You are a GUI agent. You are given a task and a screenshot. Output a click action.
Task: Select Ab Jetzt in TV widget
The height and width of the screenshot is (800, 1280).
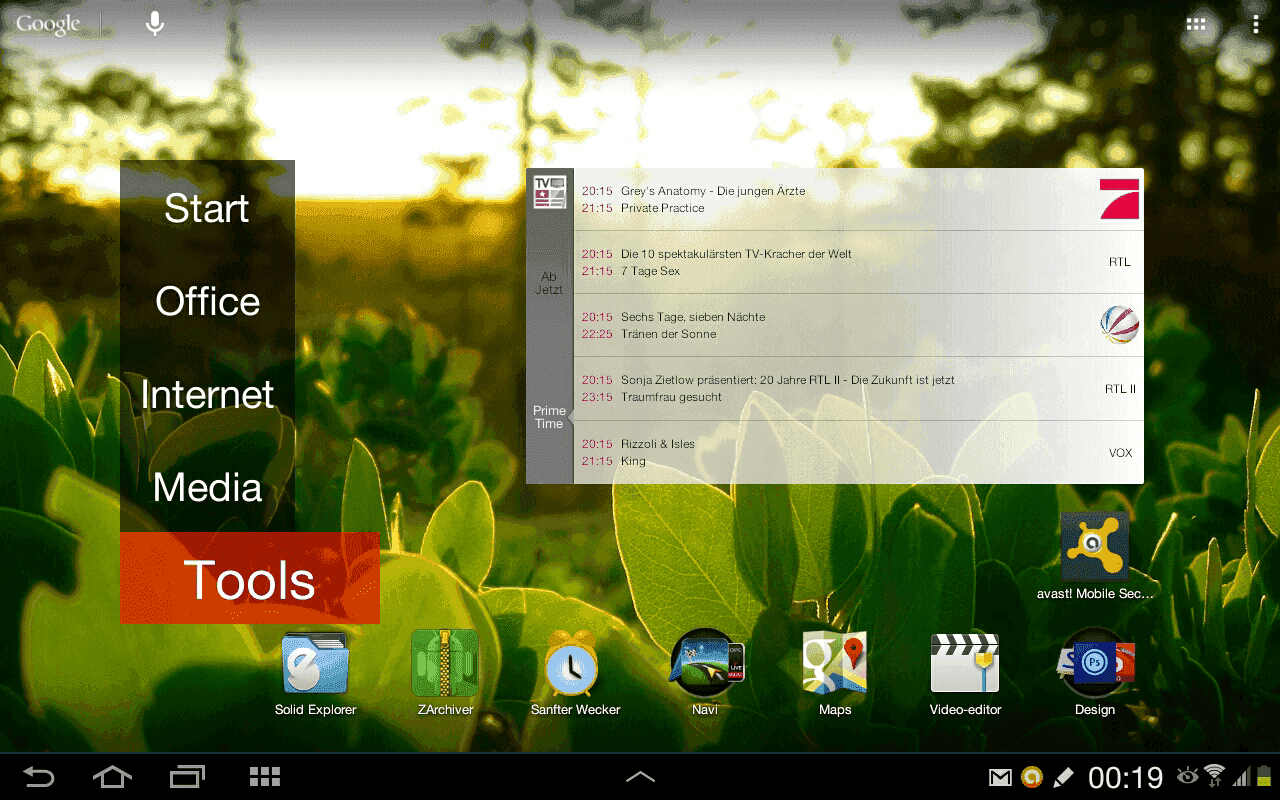pos(549,283)
